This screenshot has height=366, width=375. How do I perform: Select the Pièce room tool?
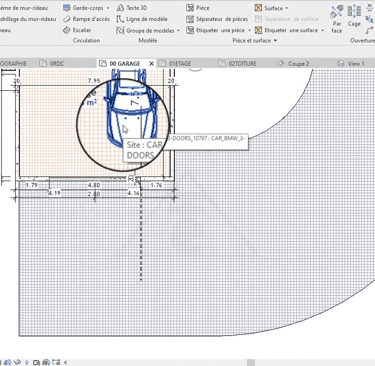[198, 8]
